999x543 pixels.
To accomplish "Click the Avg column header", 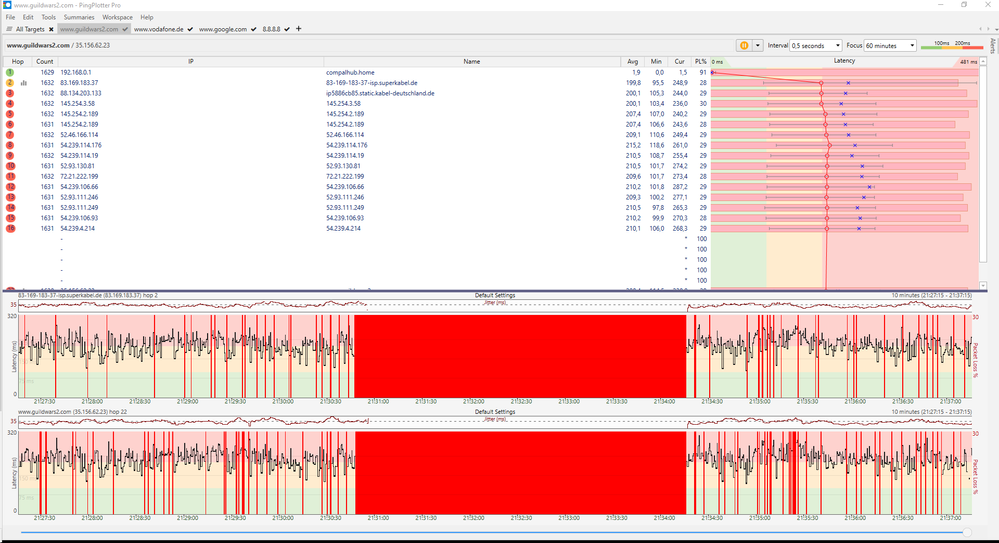I will pyautogui.click(x=632, y=62).
